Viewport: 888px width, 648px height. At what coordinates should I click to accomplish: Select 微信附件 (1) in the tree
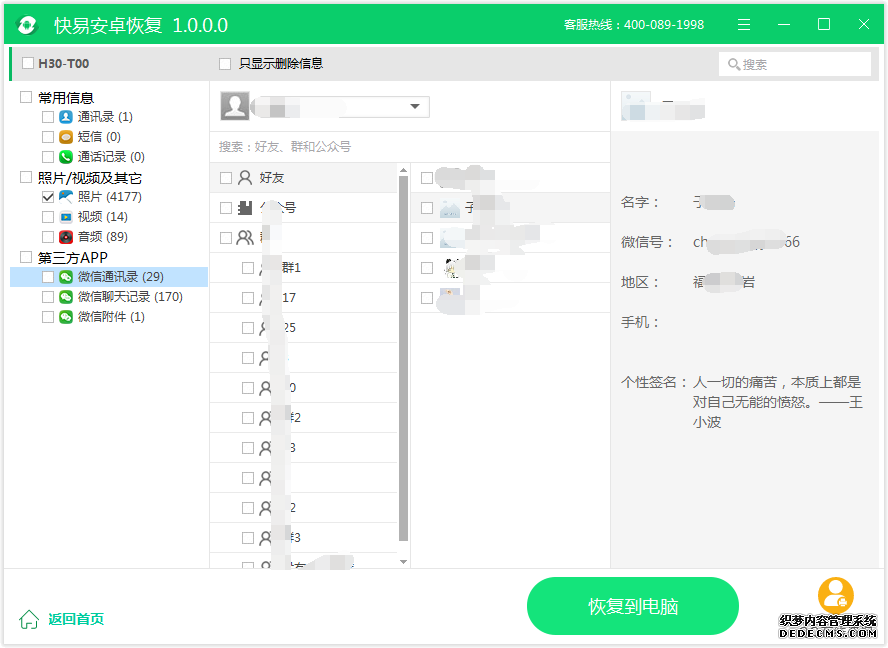coord(110,317)
